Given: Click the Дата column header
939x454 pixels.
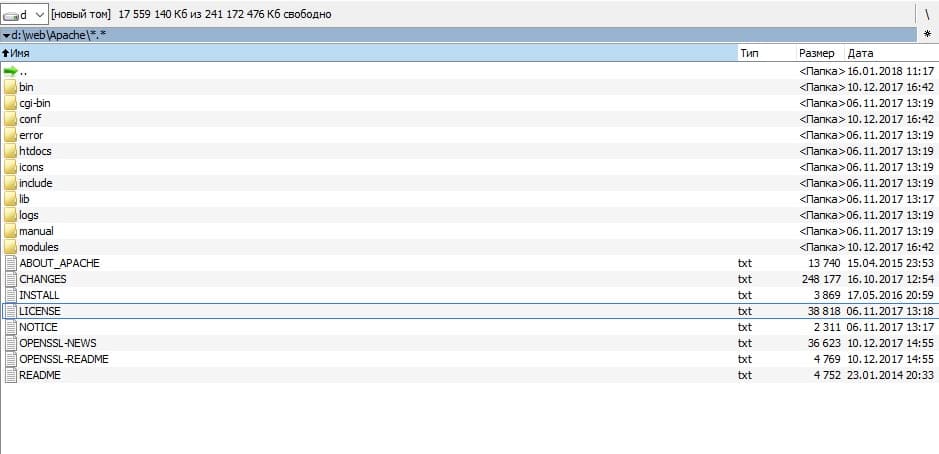Looking at the screenshot, I should pyautogui.click(x=891, y=53).
